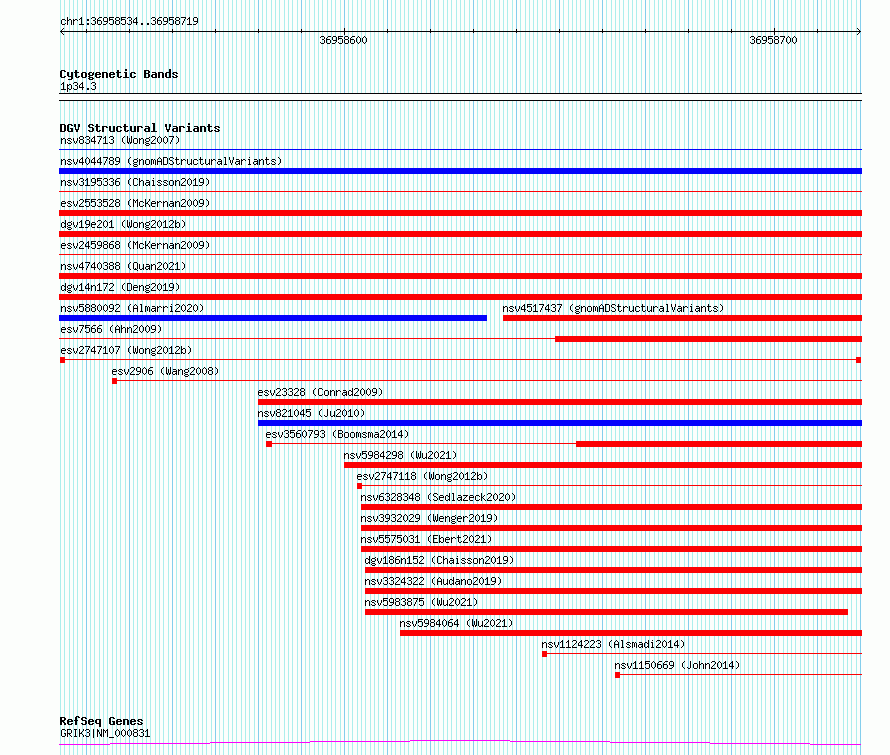This screenshot has height=755, width=890.
Task: Open the esv2747107 (Wong2012b) label
Action: point(126,350)
